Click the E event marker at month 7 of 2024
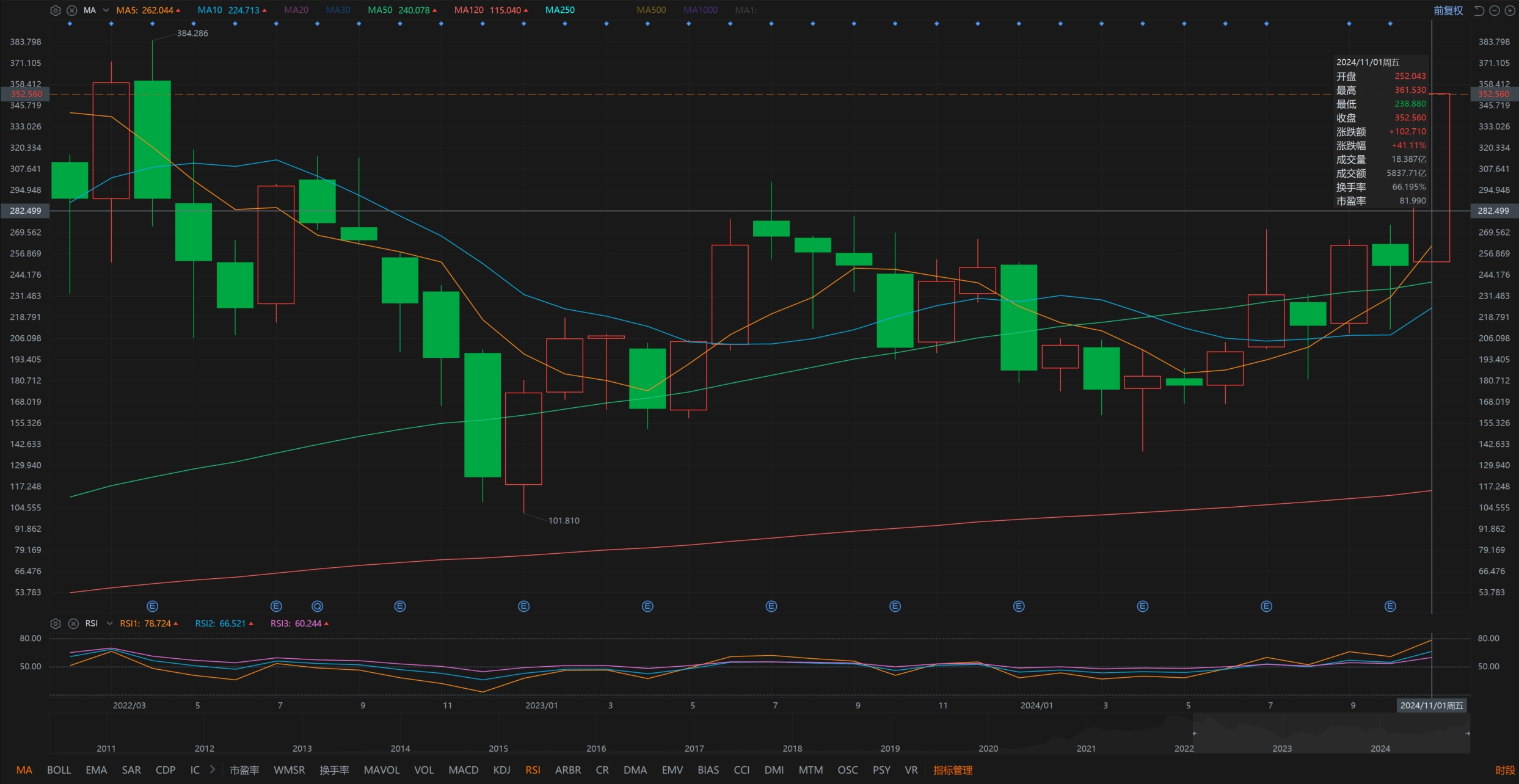1519x784 pixels. (1267, 606)
